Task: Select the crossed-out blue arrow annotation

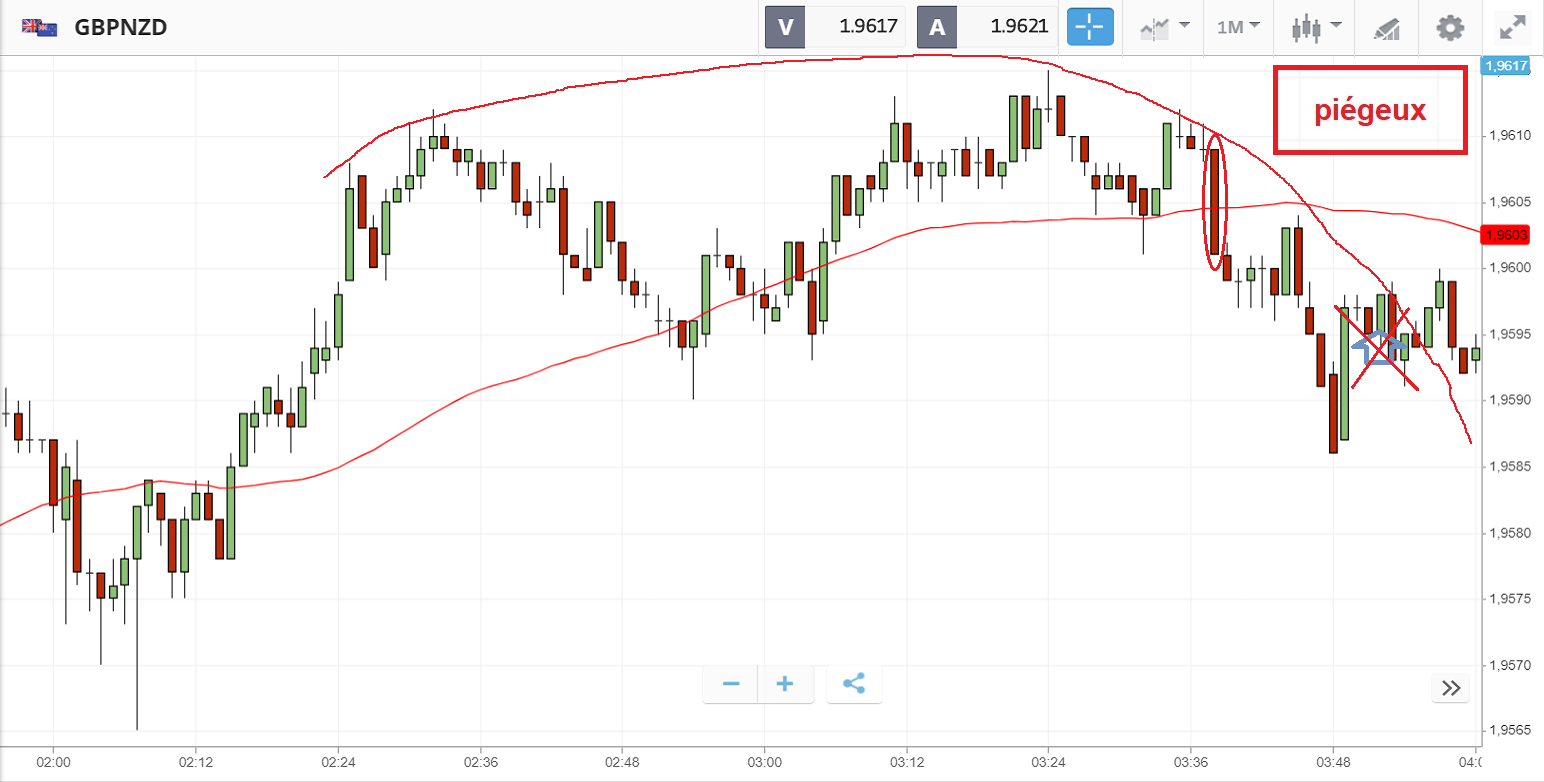Action: click(x=1379, y=346)
